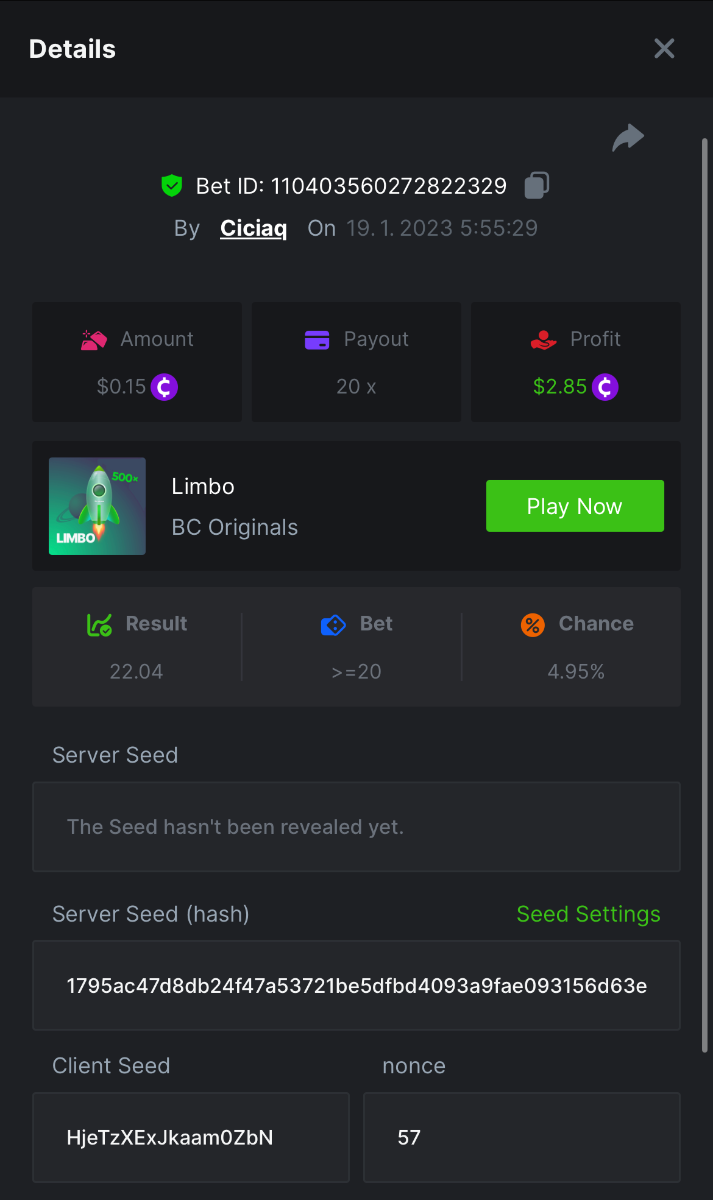The width and height of the screenshot is (713, 1200).
Task: Click the share arrow icon
Action: coord(628,138)
